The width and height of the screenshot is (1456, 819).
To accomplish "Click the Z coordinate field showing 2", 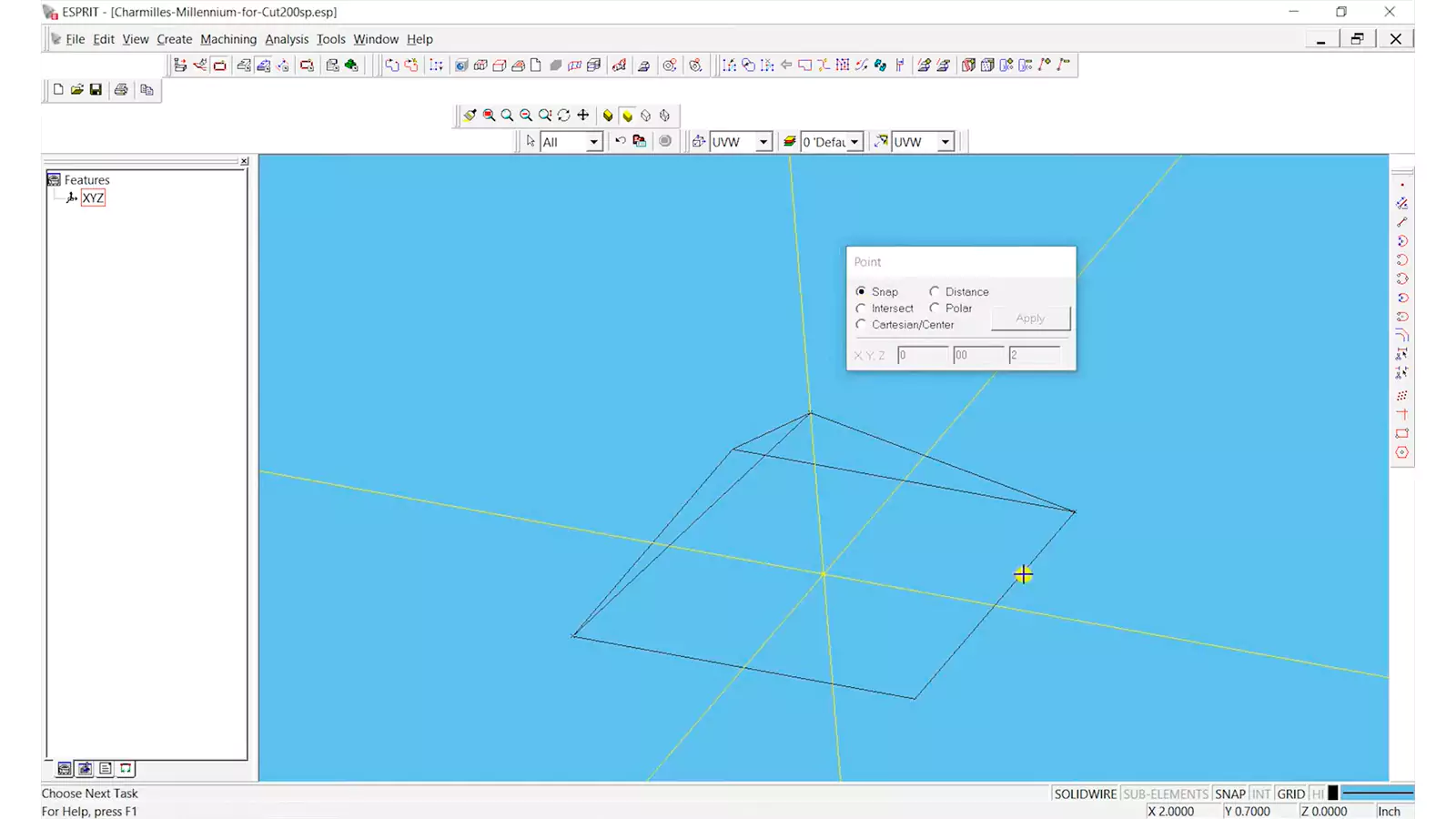I will click(x=1035, y=355).
